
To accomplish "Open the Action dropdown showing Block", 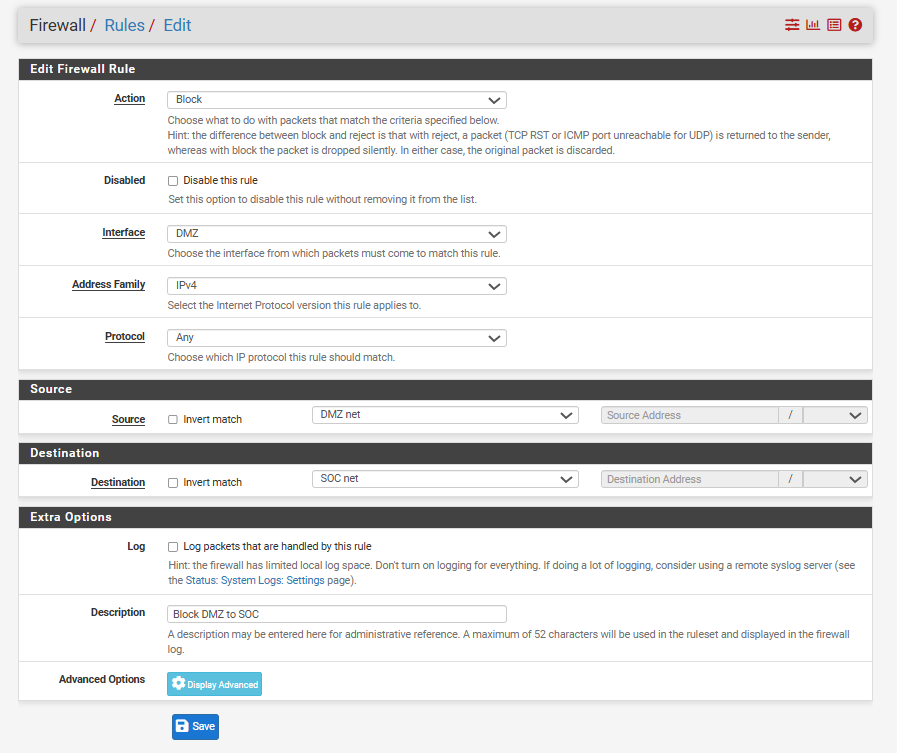I will pyautogui.click(x=336, y=100).
